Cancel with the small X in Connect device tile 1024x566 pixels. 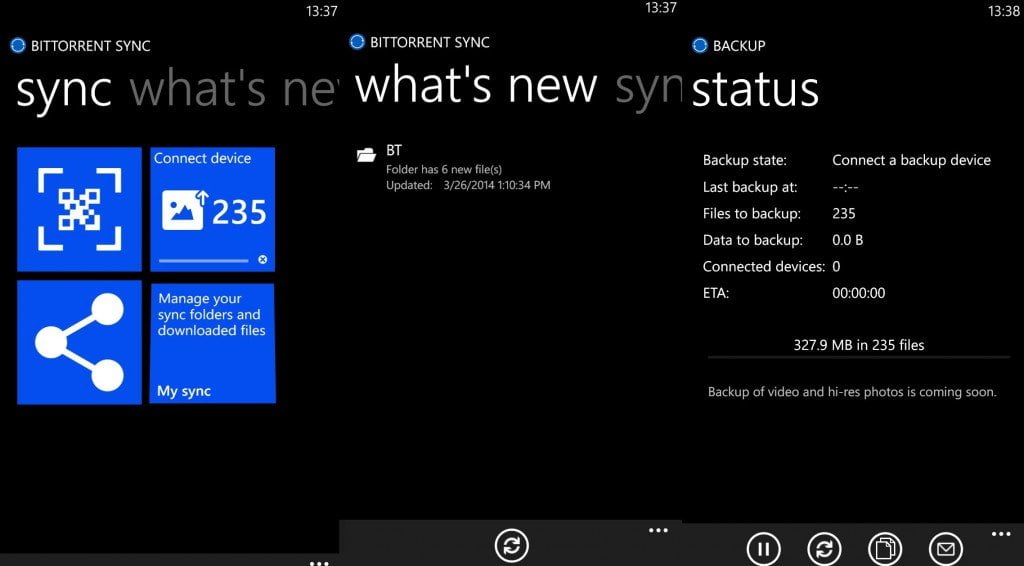263,260
